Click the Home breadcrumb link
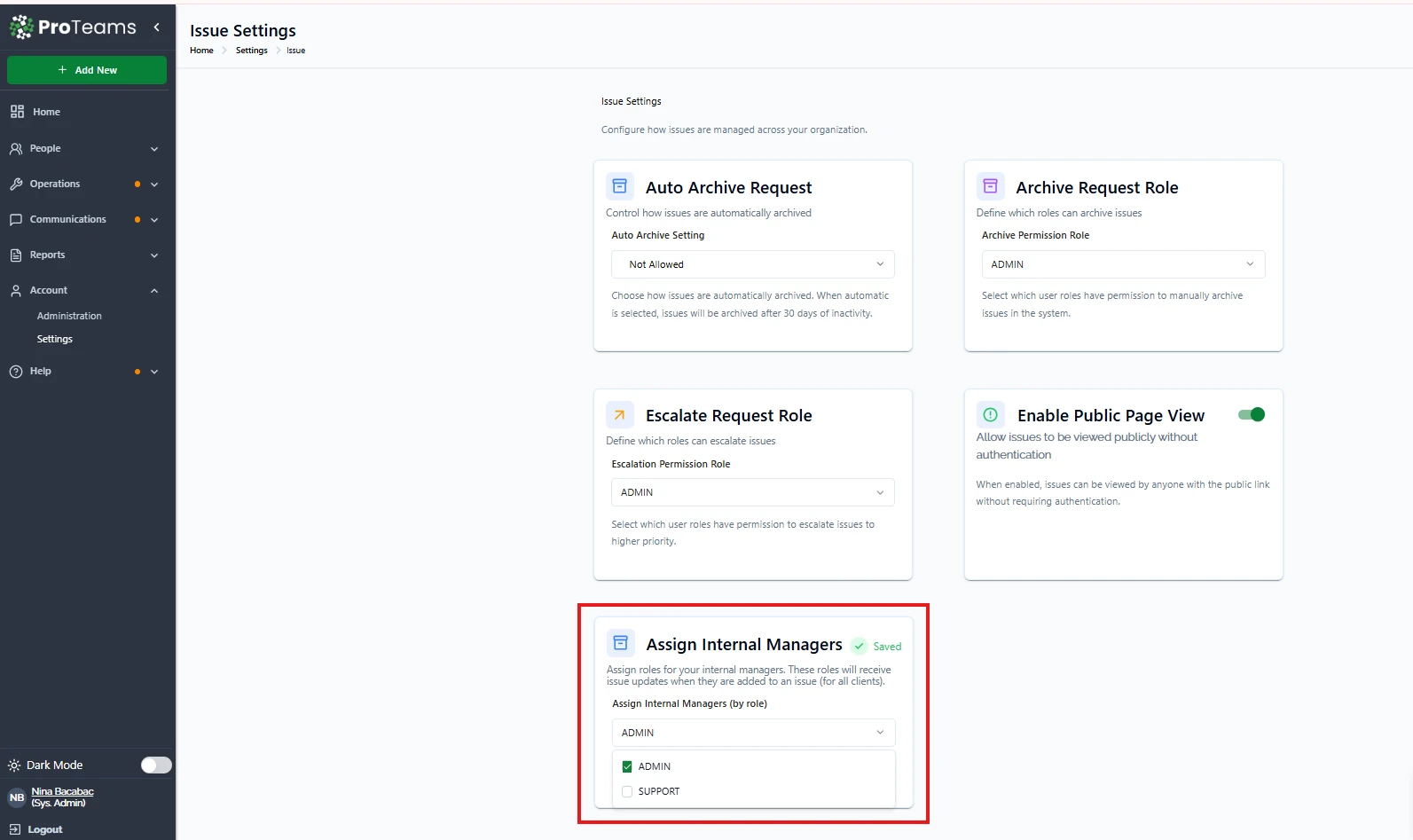 (201, 51)
